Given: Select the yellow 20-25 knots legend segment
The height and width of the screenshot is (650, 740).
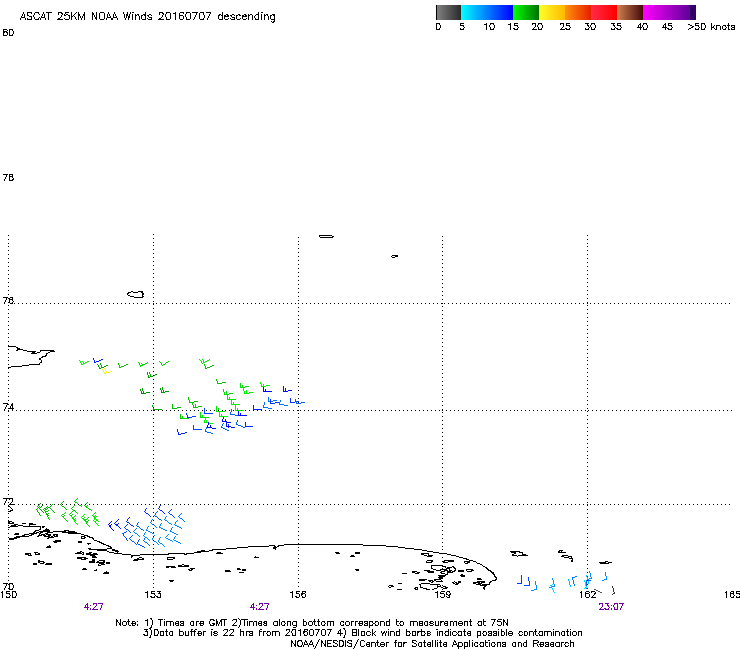Looking at the screenshot, I should (552, 12).
